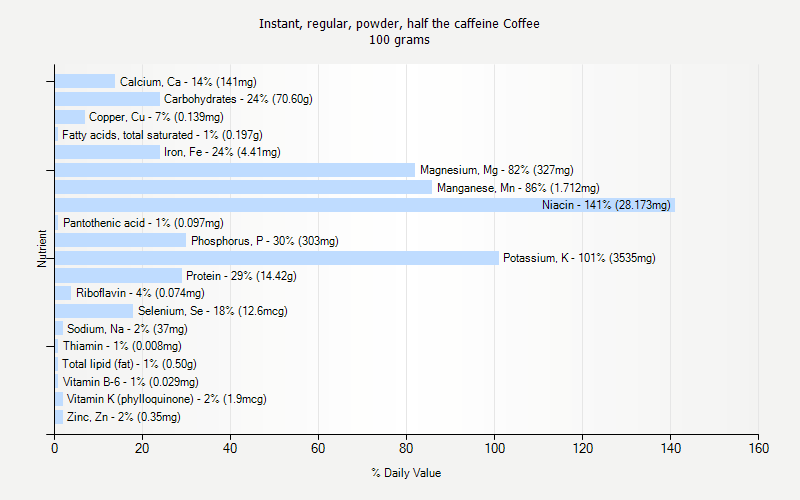
Task: Select the Manganese, Mn 86% bar
Action: click(243, 187)
